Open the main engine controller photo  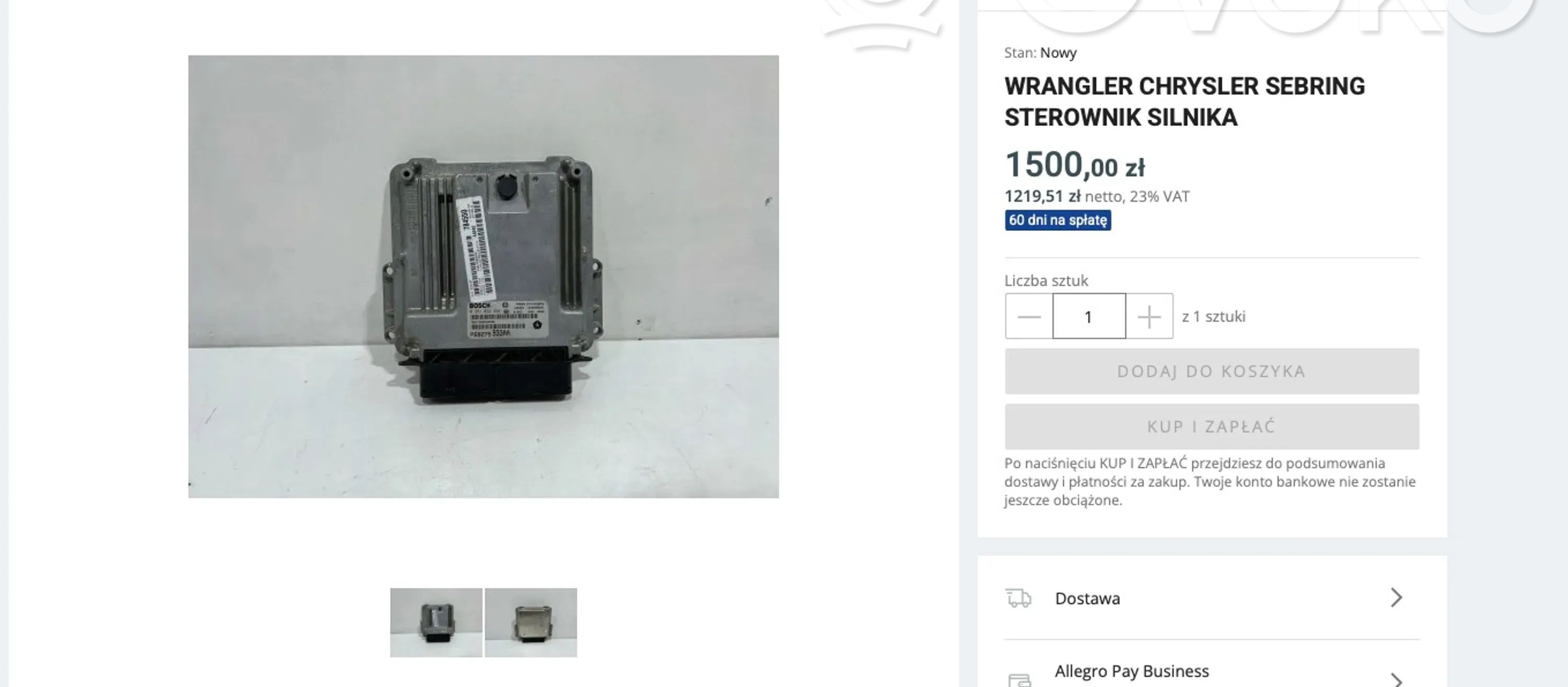(483, 277)
